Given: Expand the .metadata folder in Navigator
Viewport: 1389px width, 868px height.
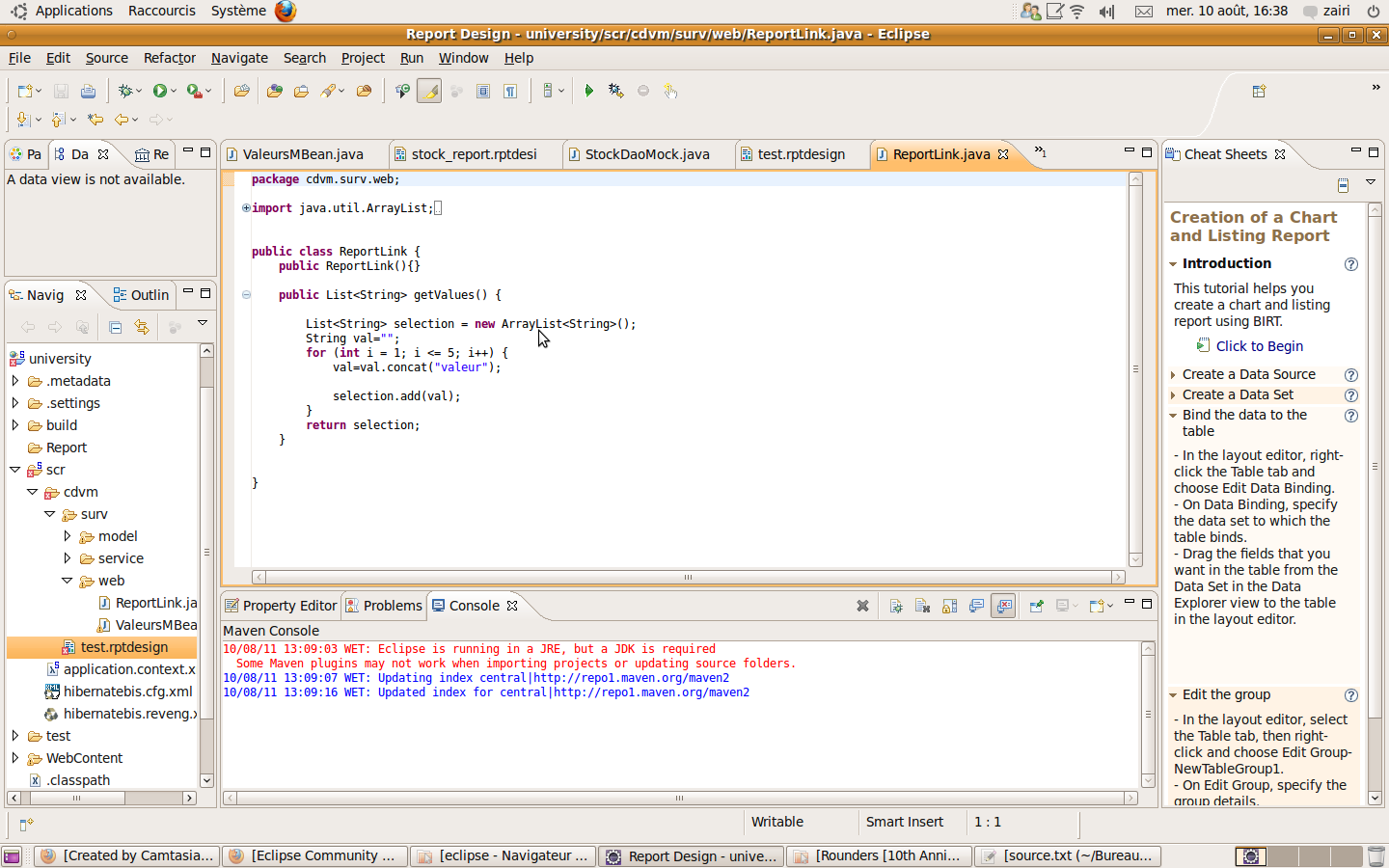Looking at the screenshot, I should tap(15, 381).
